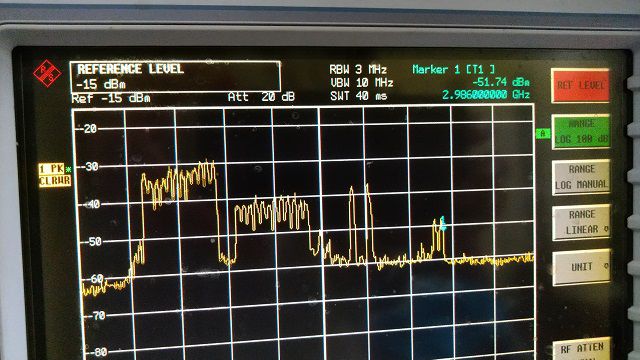Select the green A screen indicator
The image size is (640, 360).
(543, 133)
